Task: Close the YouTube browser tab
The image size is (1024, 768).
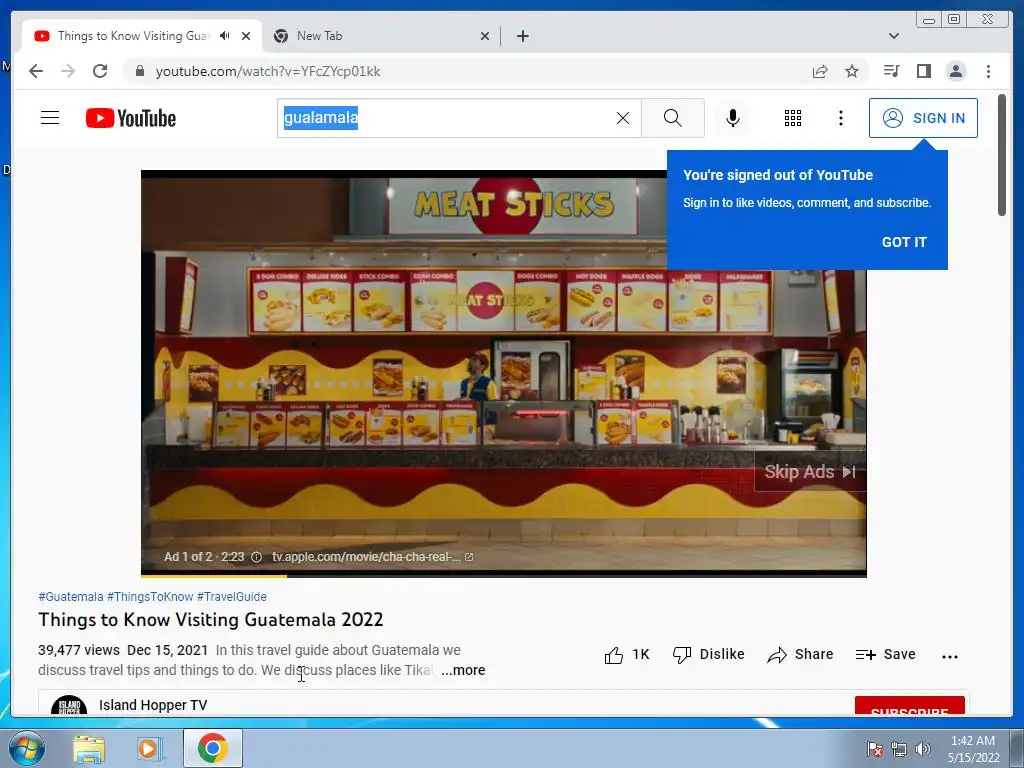Action: [246, 36]
